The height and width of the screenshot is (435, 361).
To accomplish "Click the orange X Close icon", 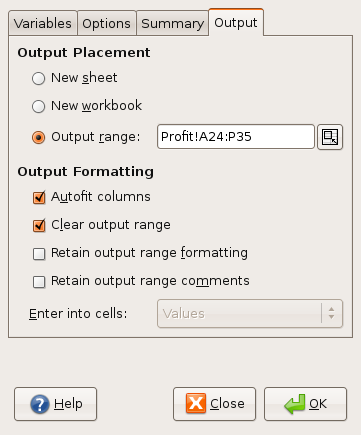I will pyautogui.click(x=196, y=403).
